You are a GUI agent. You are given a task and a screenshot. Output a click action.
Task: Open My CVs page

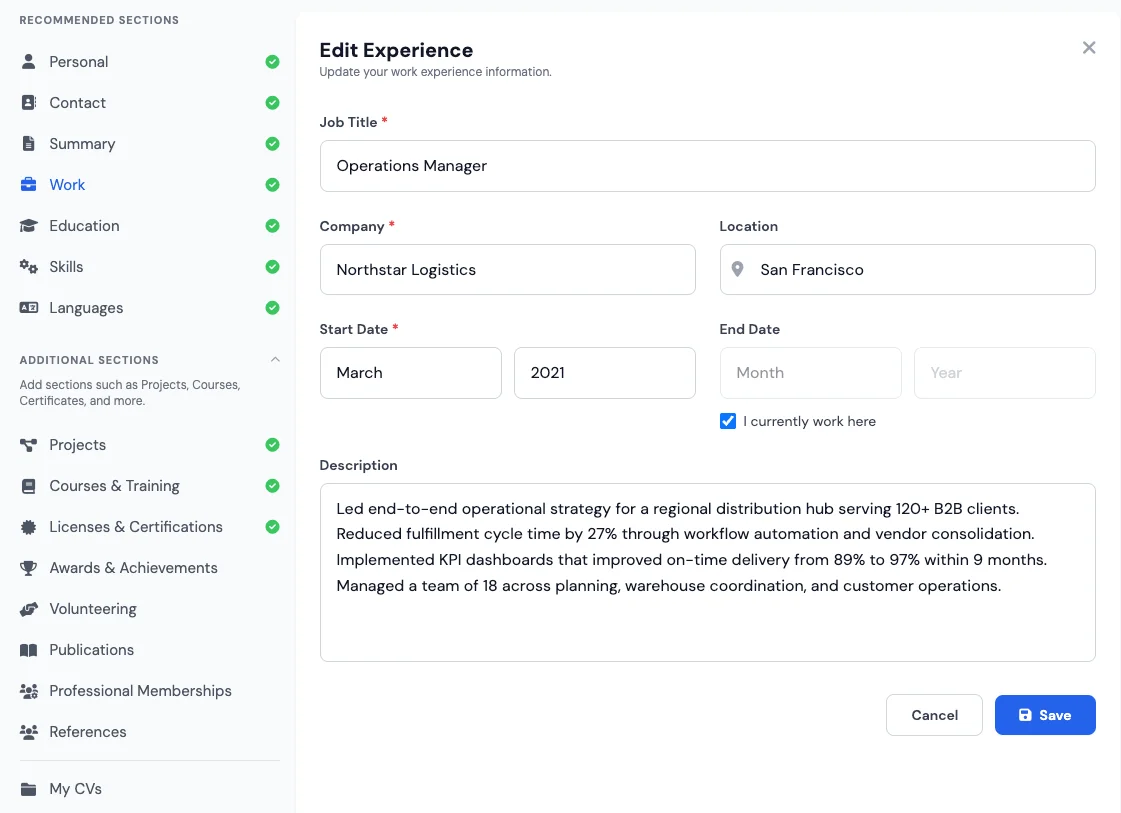click(x=149, y=789)
